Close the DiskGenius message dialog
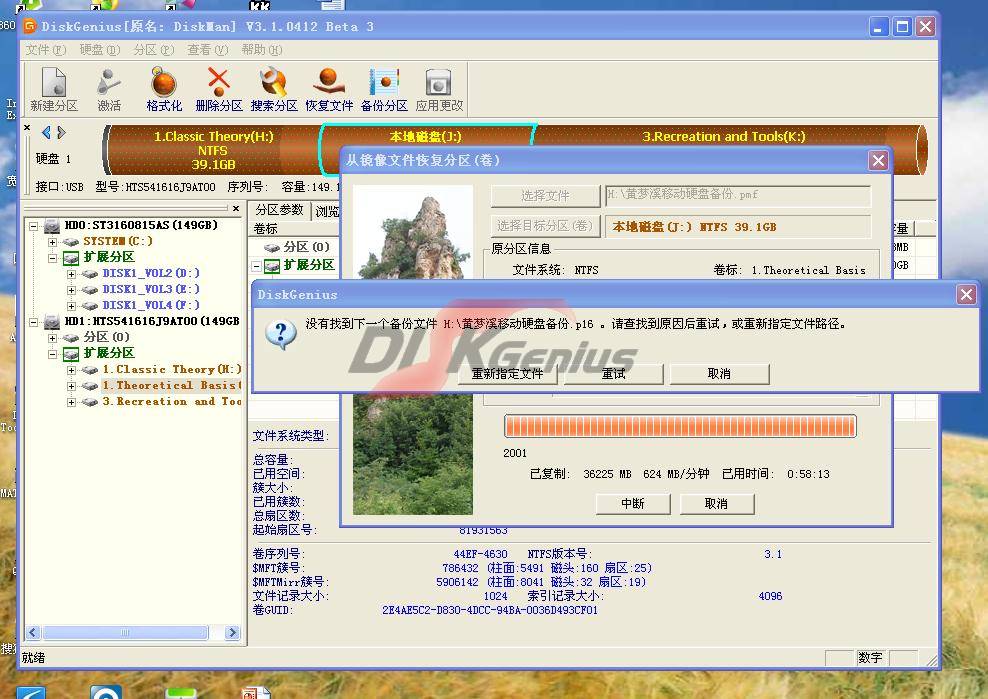 click(x=966, y=294)
